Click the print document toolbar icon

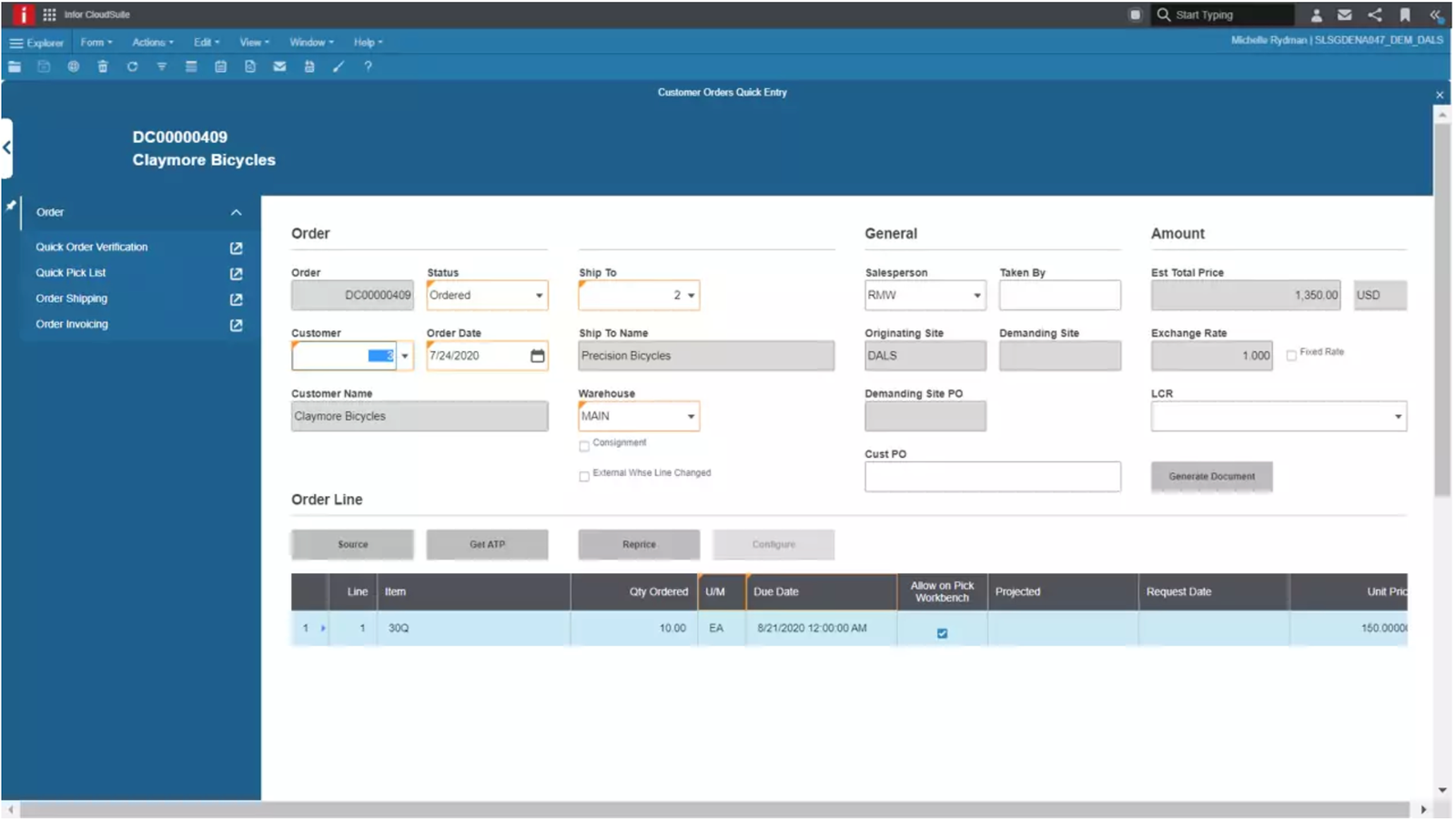(x=309, y=66)
